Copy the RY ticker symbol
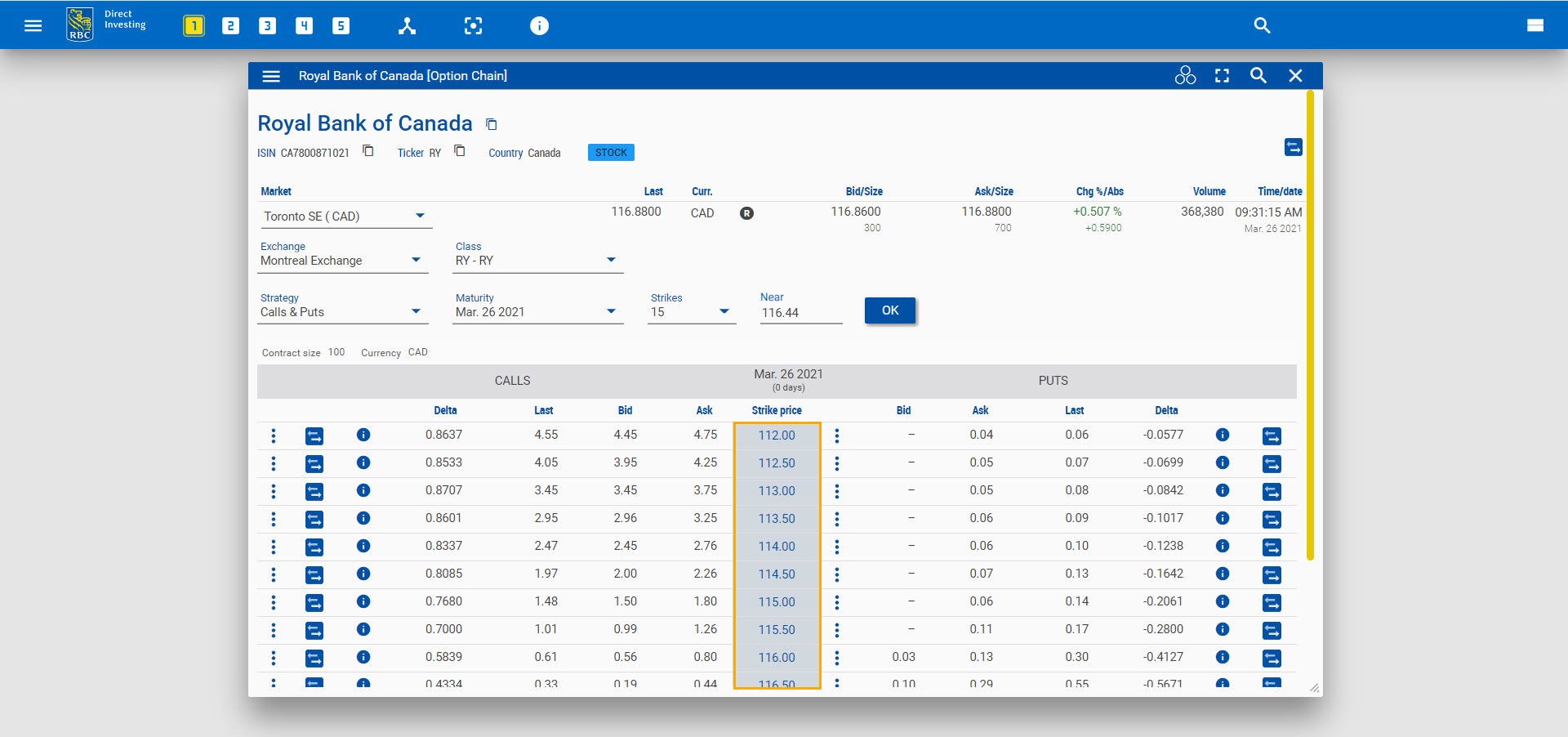 (460, 151)
